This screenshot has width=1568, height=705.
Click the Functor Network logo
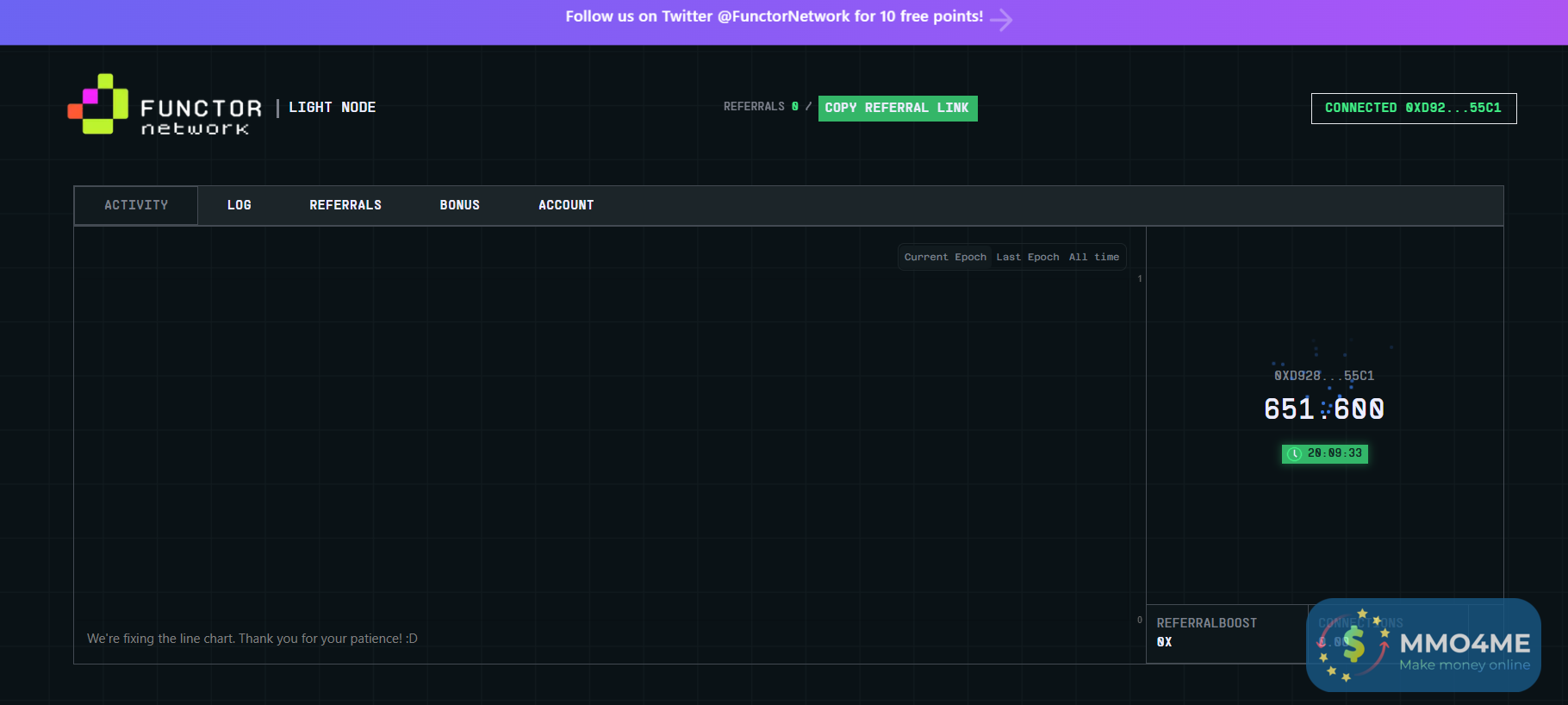pos(165,105)
